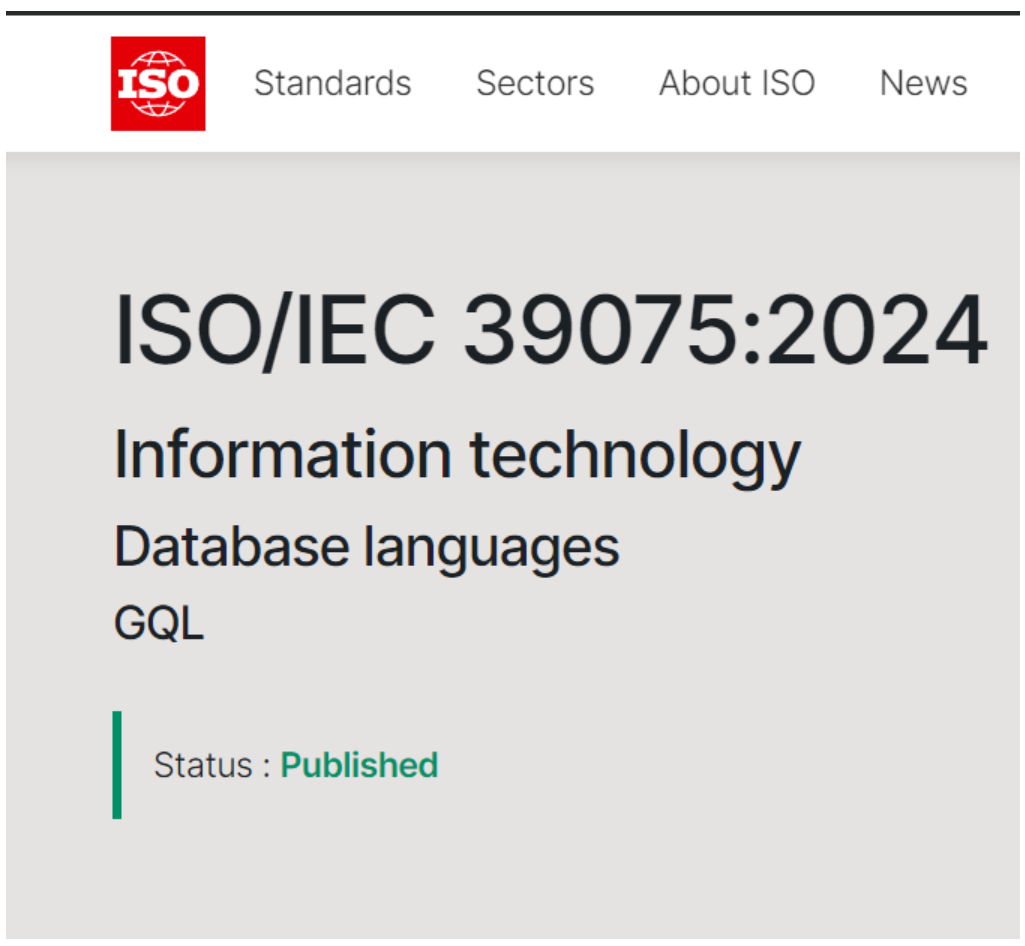Click the Database languages subtitle
The height and width of the screenshot is (946, 1025).
pos(366,548)
